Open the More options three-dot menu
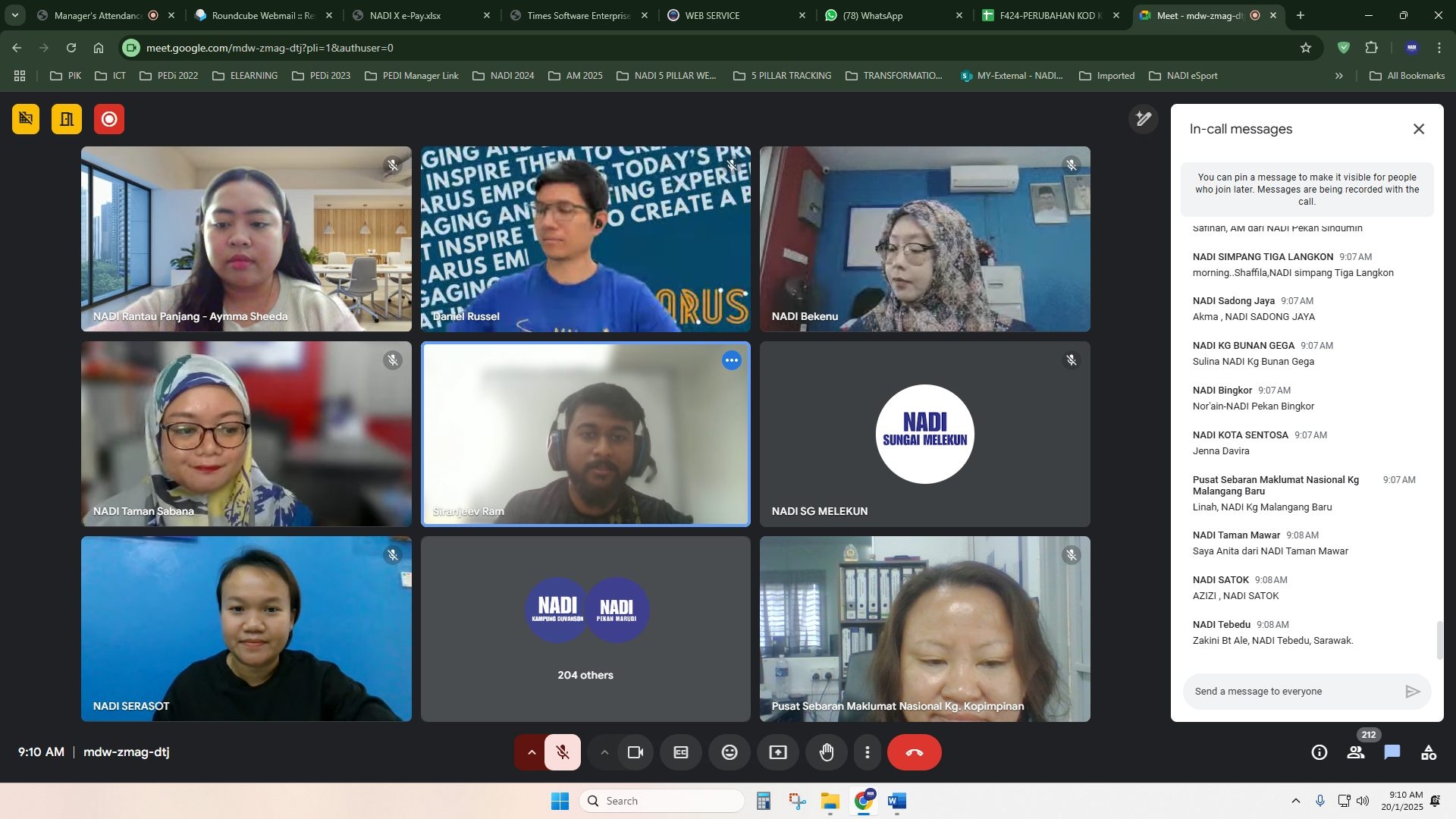Image resolution: width=1456 pixels, height=819 pixels. 868,752
